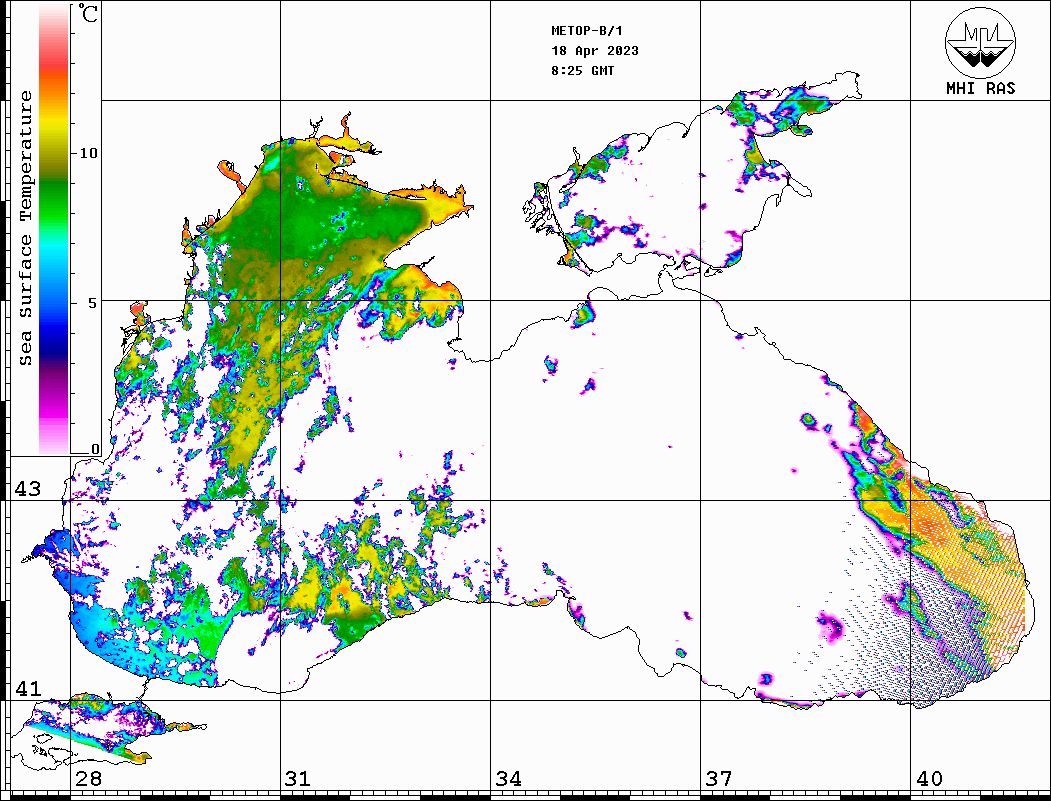
Task: Click the '0' tick on temperature scale
Action: 95,448
